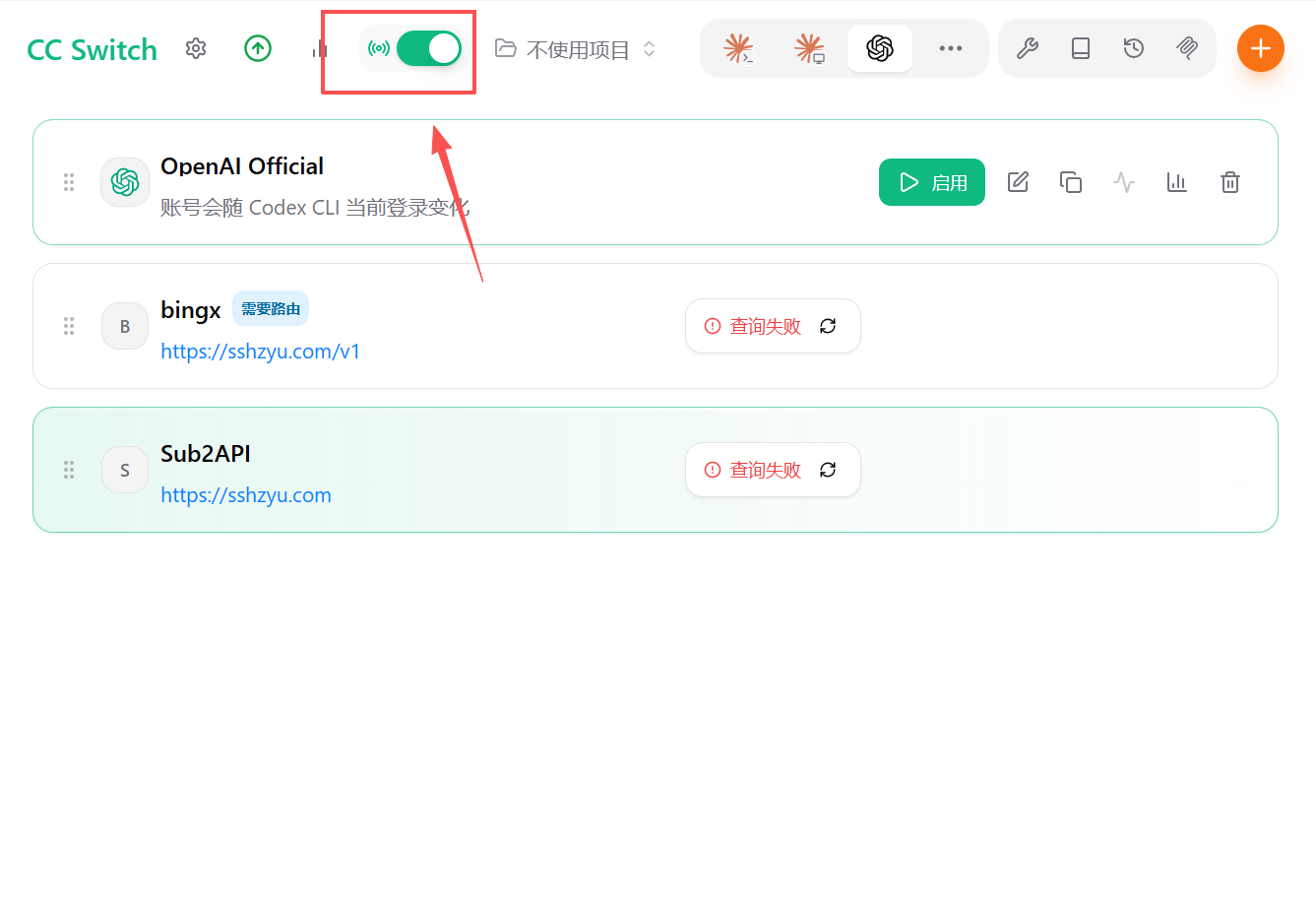
Task: Open settings via the gear icon
Action: 196,48
